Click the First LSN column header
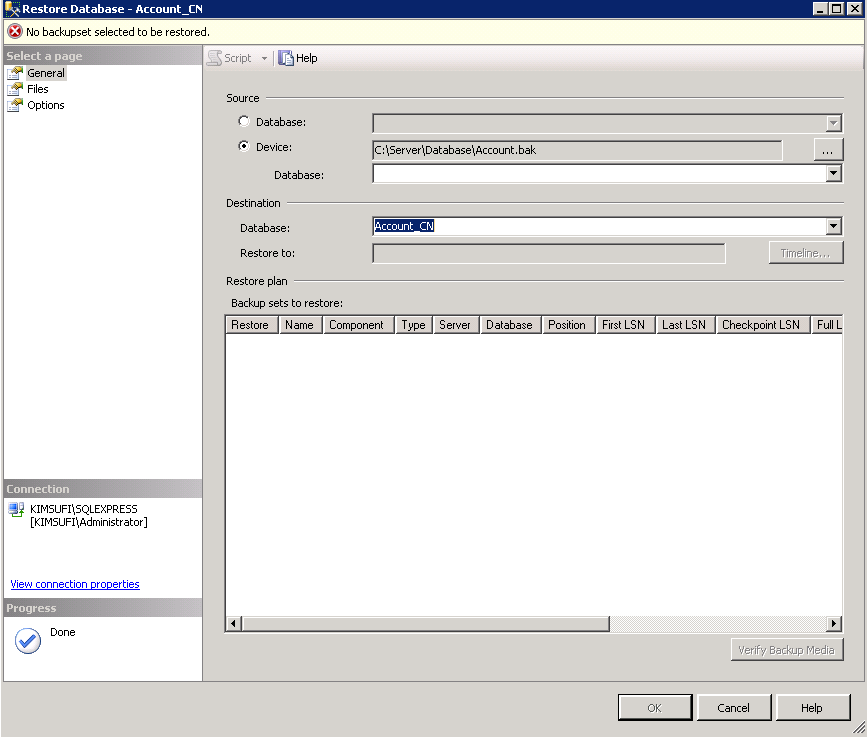The width and height of the screenshot is (867, 737). [x=625, y=325]
